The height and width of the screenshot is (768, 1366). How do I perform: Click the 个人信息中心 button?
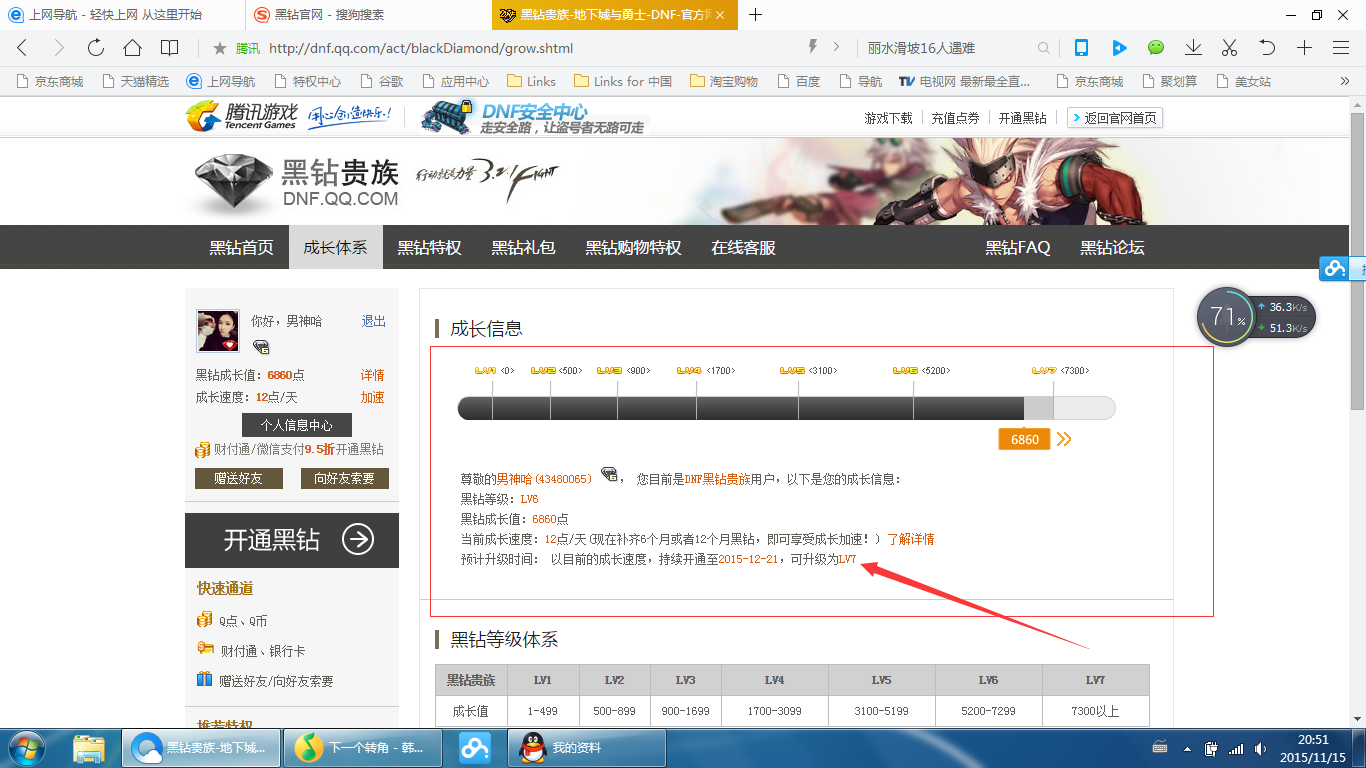click(297, 425)
